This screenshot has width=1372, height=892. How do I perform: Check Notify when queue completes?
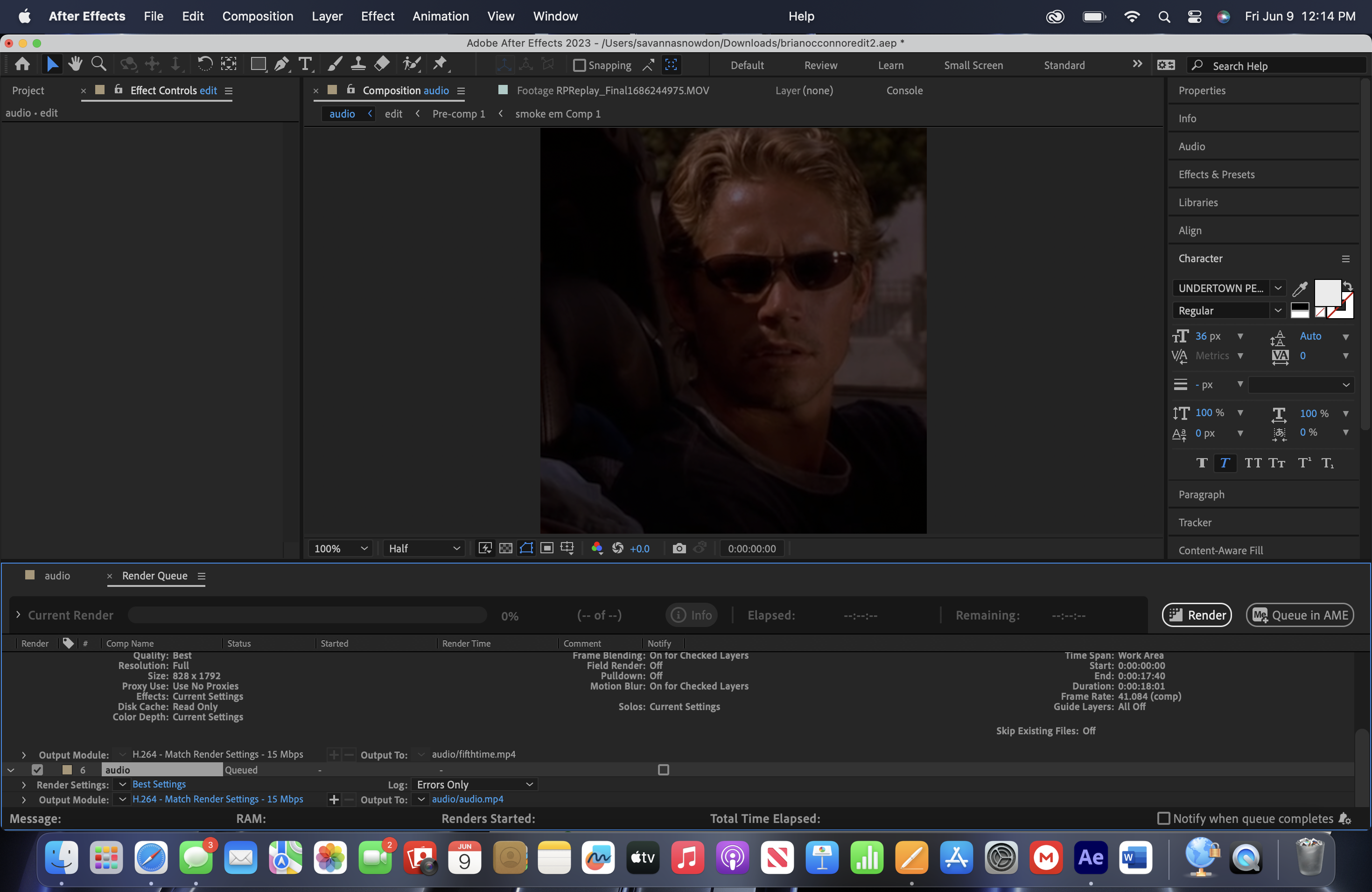[1164, 818]
